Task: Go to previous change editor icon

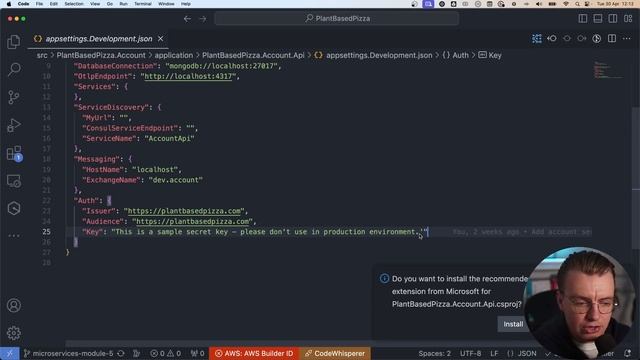Action: point(552,39)
